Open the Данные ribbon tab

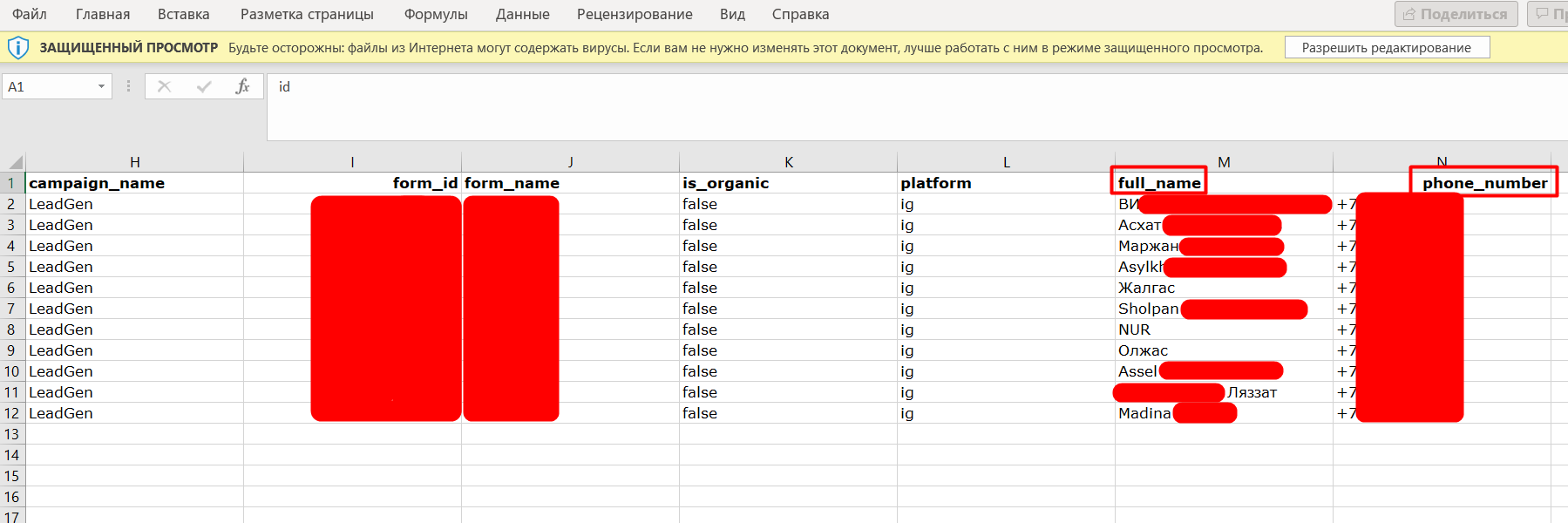tap(522, 14)
